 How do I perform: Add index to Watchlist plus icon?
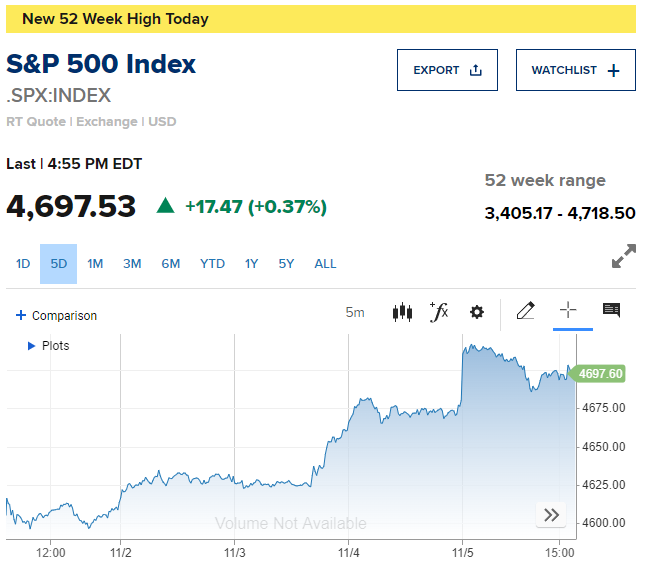[614, 71]
